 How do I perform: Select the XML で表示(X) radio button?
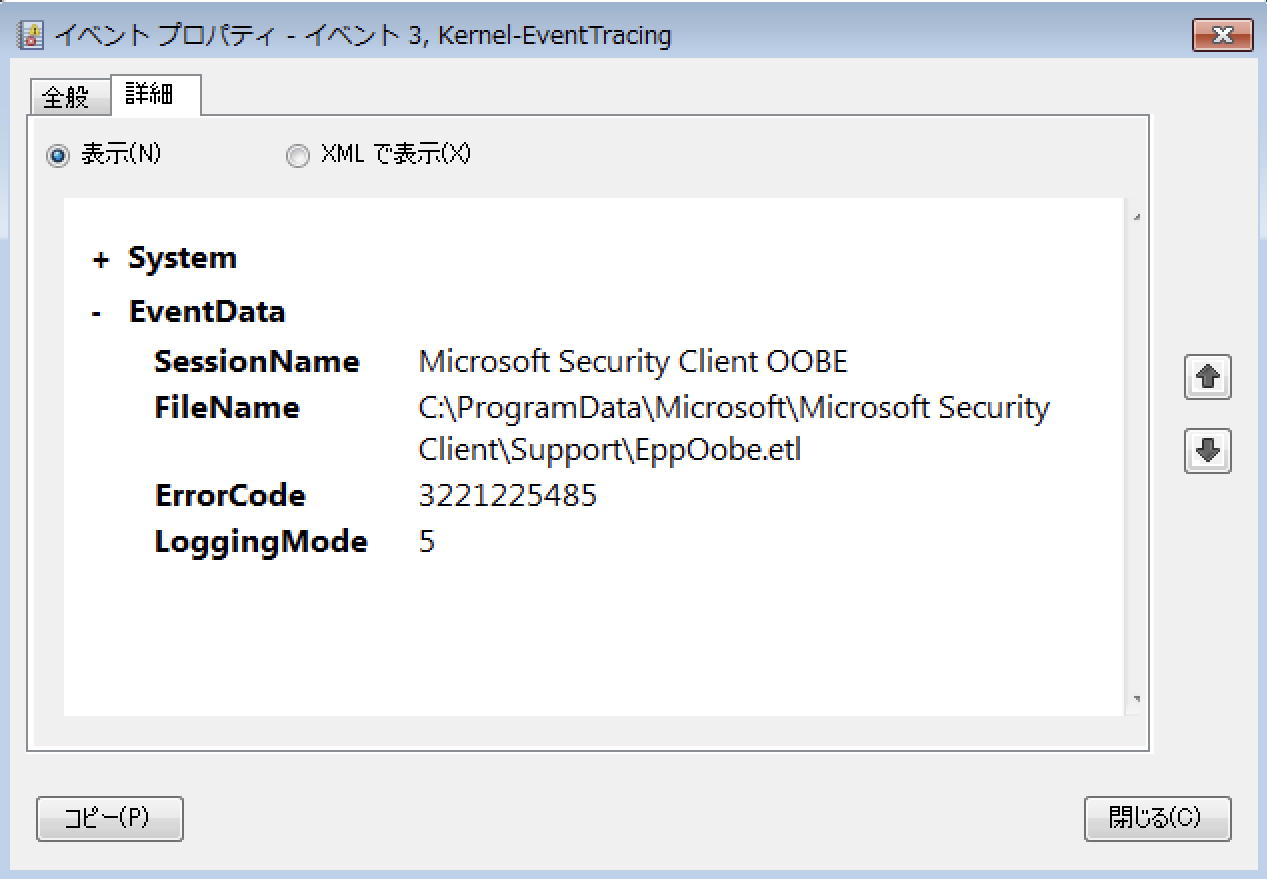click(x=297, y=155)
